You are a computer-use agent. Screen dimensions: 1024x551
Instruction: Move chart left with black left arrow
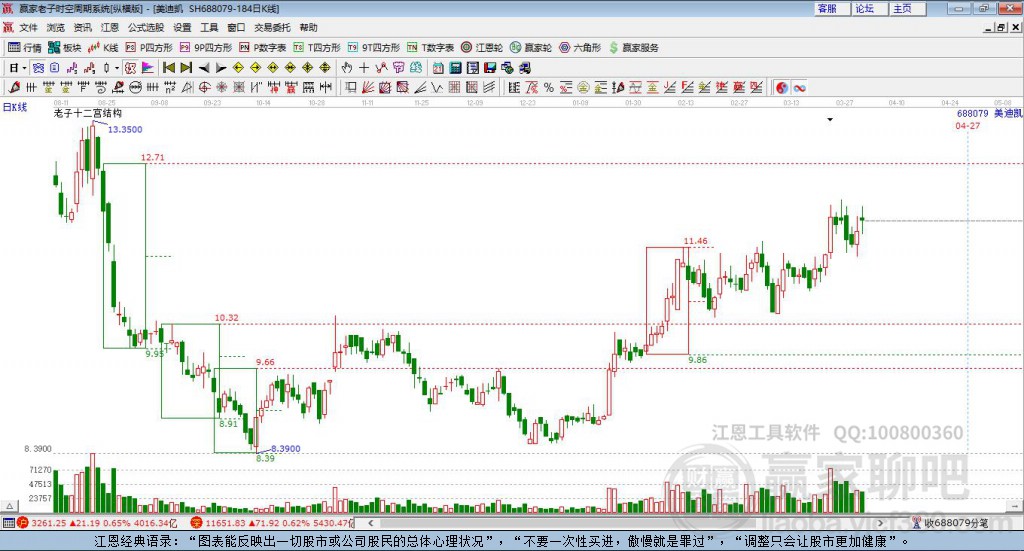pos(204,68)
